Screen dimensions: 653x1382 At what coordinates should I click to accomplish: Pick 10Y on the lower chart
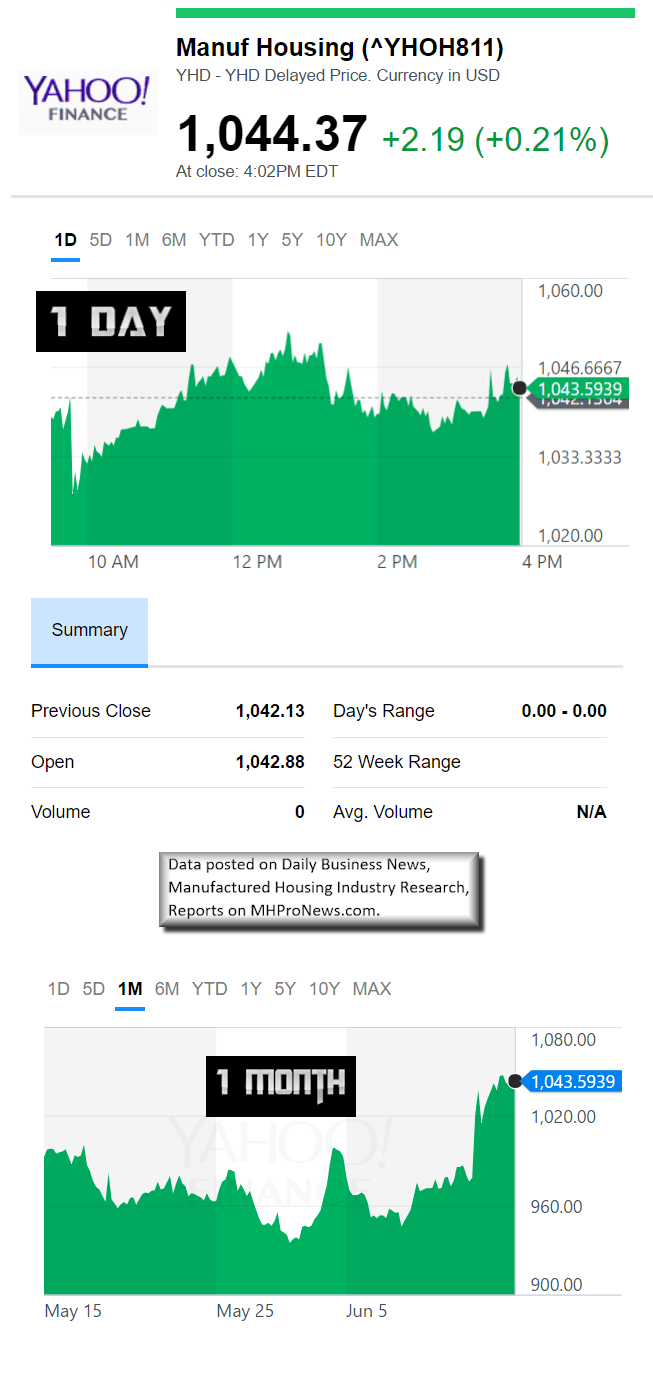point(325,989)
